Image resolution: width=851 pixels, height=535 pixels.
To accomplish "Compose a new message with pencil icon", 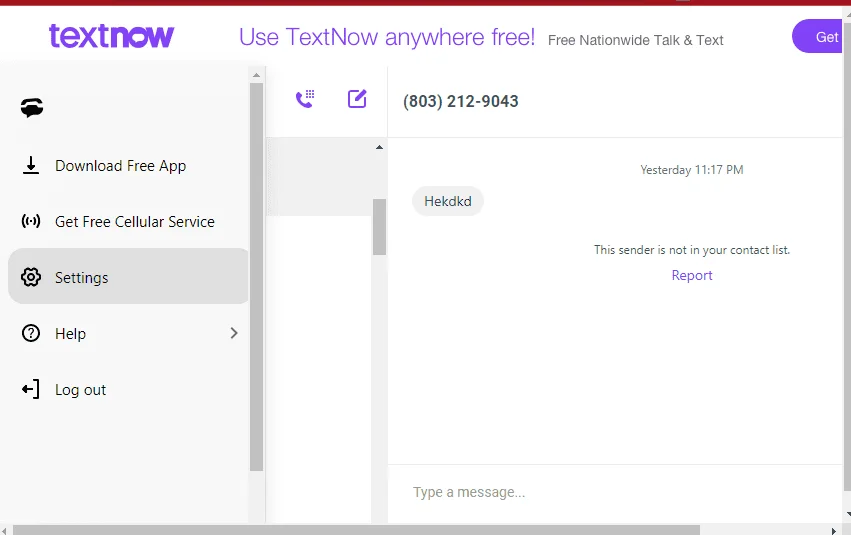I will tap(357, 99).
